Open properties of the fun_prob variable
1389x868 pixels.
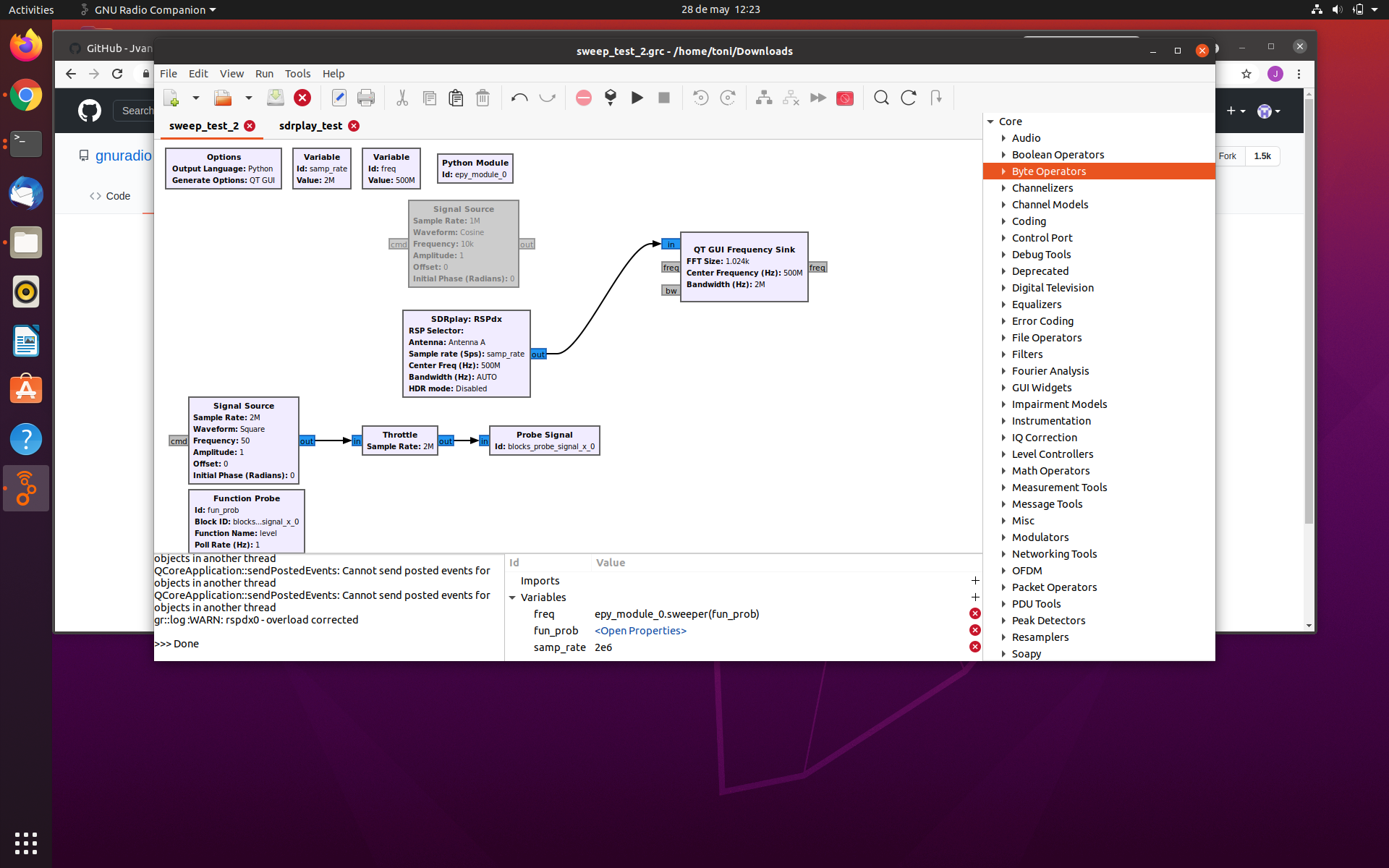(640, 630)
